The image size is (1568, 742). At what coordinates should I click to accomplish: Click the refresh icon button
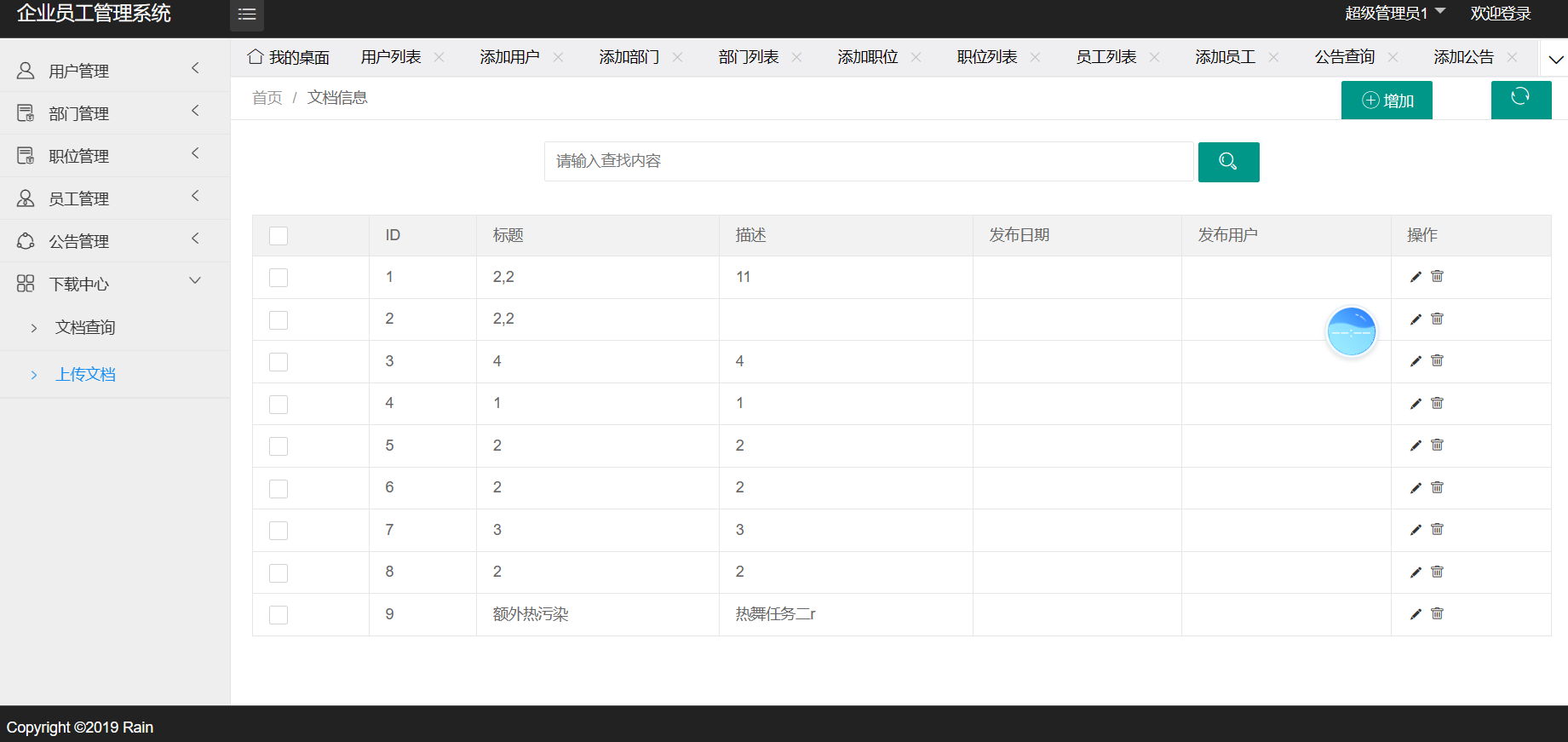tap(1520, 99)
